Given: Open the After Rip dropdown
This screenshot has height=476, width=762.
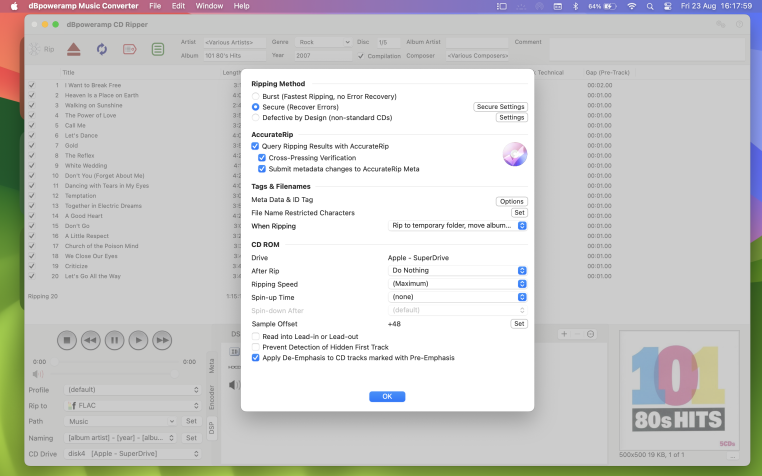Looking at the screenshot, I should point(458,270).
